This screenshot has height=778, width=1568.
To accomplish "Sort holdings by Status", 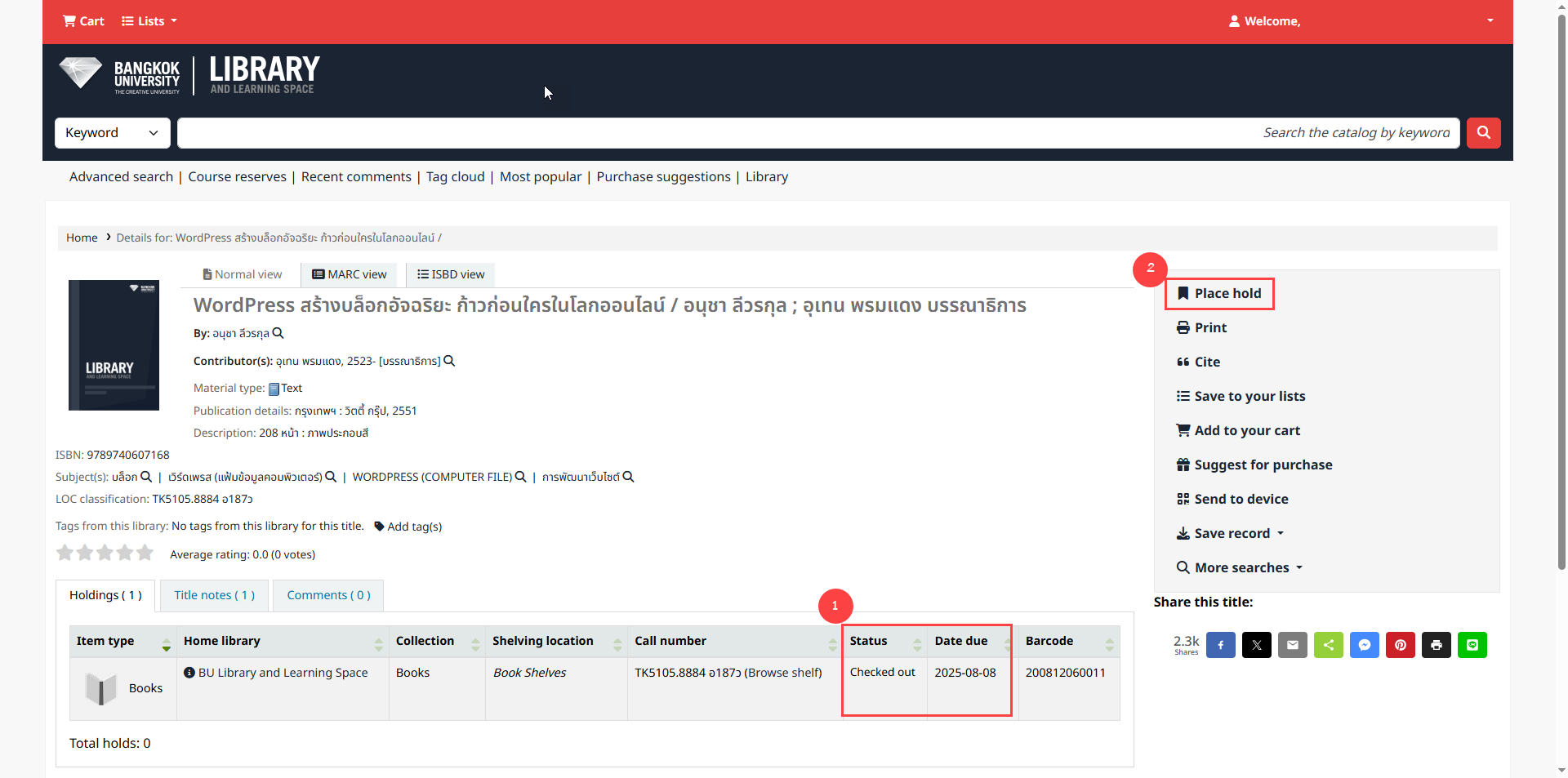I will coord(884,642).
